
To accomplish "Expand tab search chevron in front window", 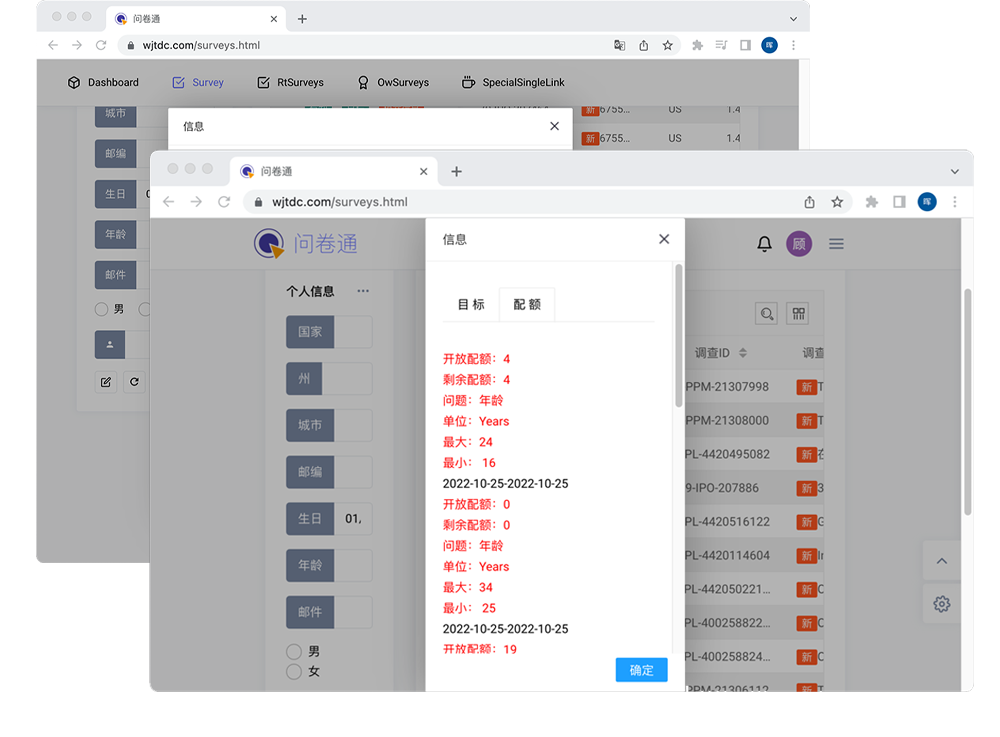I will (x=955, y=171).
